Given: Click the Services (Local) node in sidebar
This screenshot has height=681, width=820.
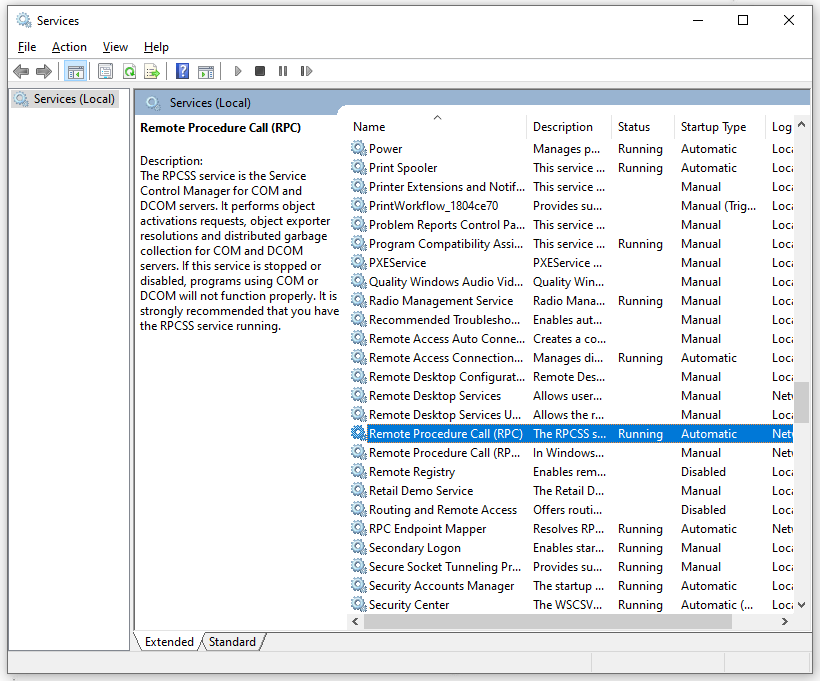Looking at the screenshot, I should [71, 98].
